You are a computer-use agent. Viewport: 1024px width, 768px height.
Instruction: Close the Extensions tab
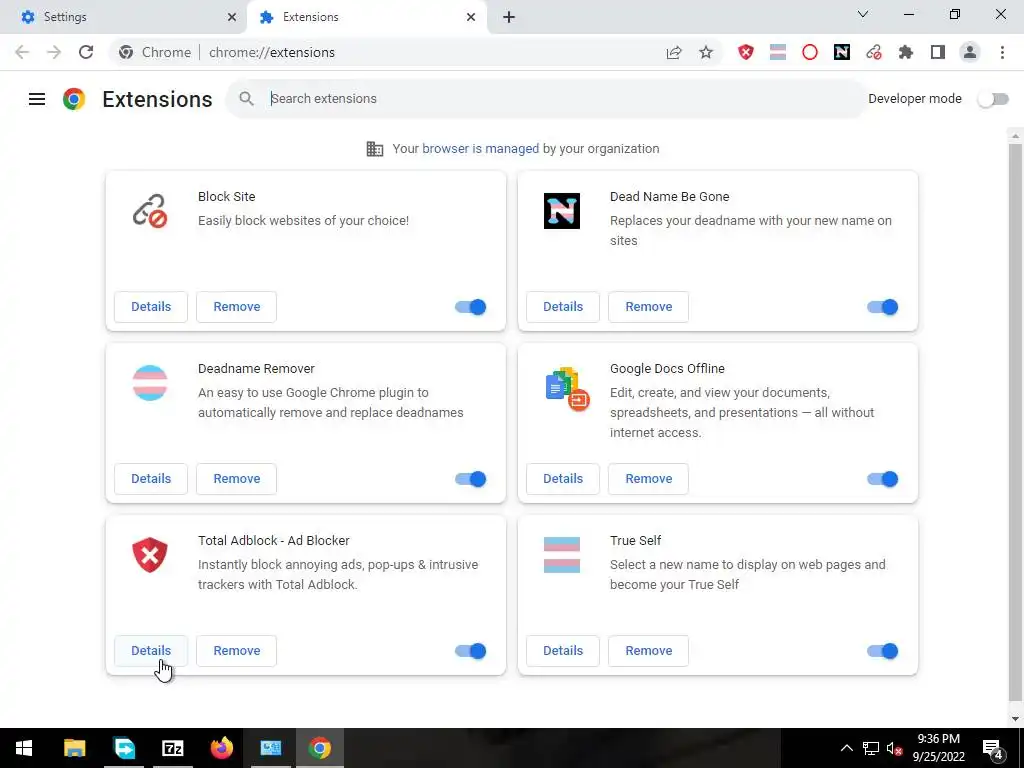pyautogui.click(x=471, y=17)
